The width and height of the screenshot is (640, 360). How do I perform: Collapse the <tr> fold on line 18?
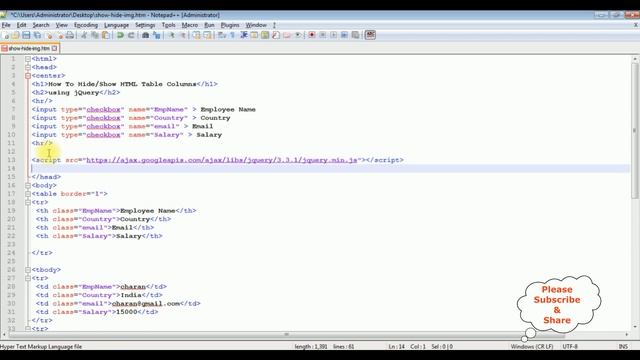click(x=28, y=202)
